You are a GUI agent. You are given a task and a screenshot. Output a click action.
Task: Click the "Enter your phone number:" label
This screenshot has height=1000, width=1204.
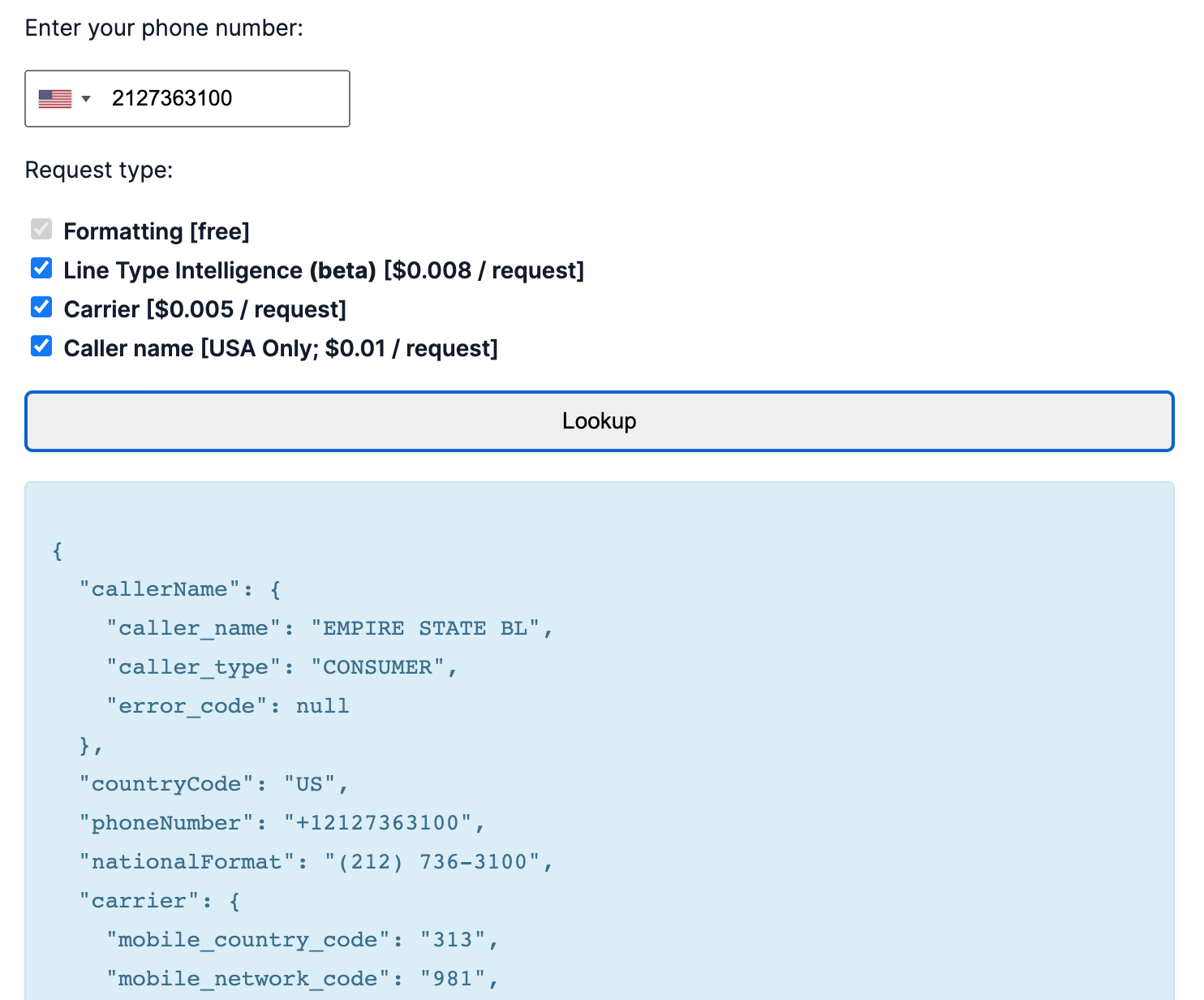(164, 28)
